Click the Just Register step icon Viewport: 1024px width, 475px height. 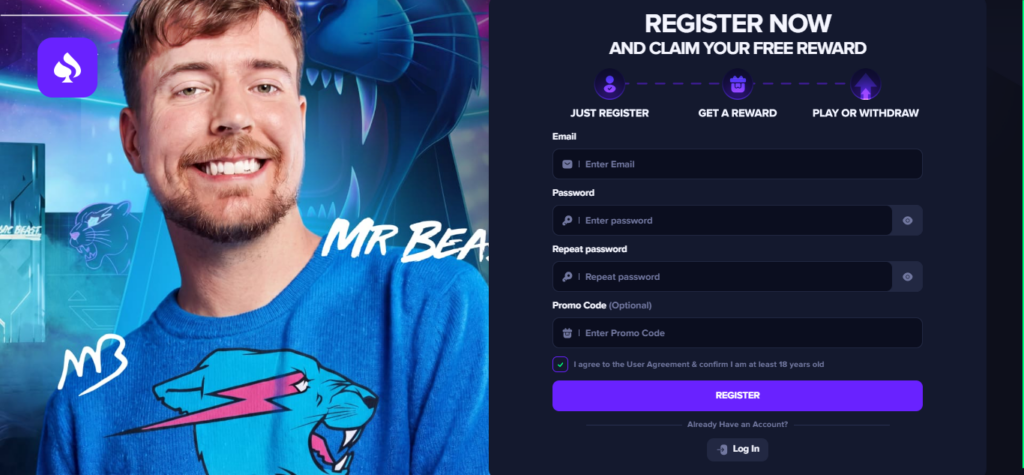click(x=609, y=84)
